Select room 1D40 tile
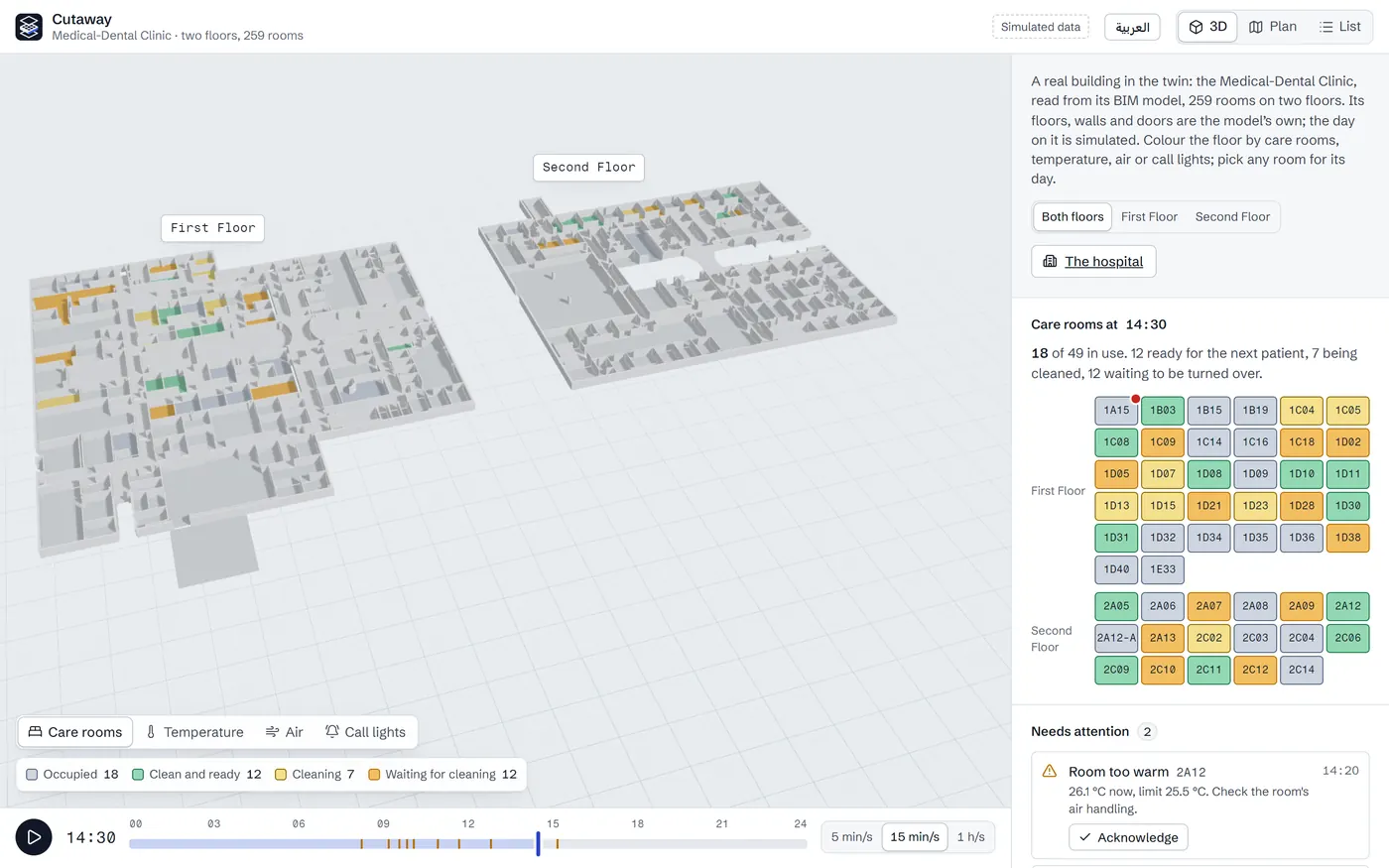The height and width of the screenshot is (868, 1389). tap(1116, 569)
